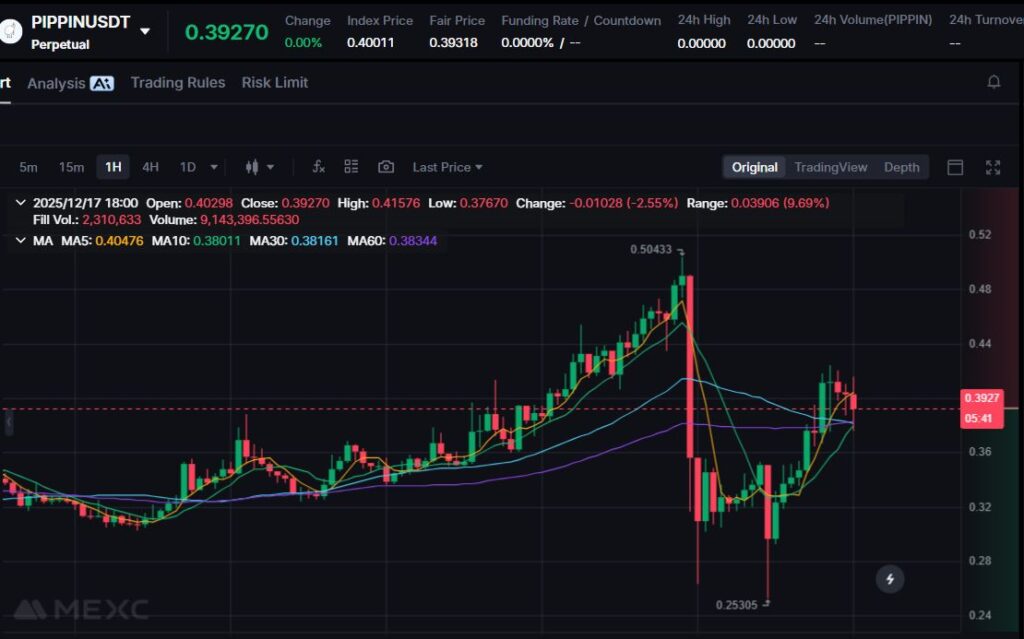Switch to Depth chart view
This screenshot has height=639, width=1024.
[901, 167]
